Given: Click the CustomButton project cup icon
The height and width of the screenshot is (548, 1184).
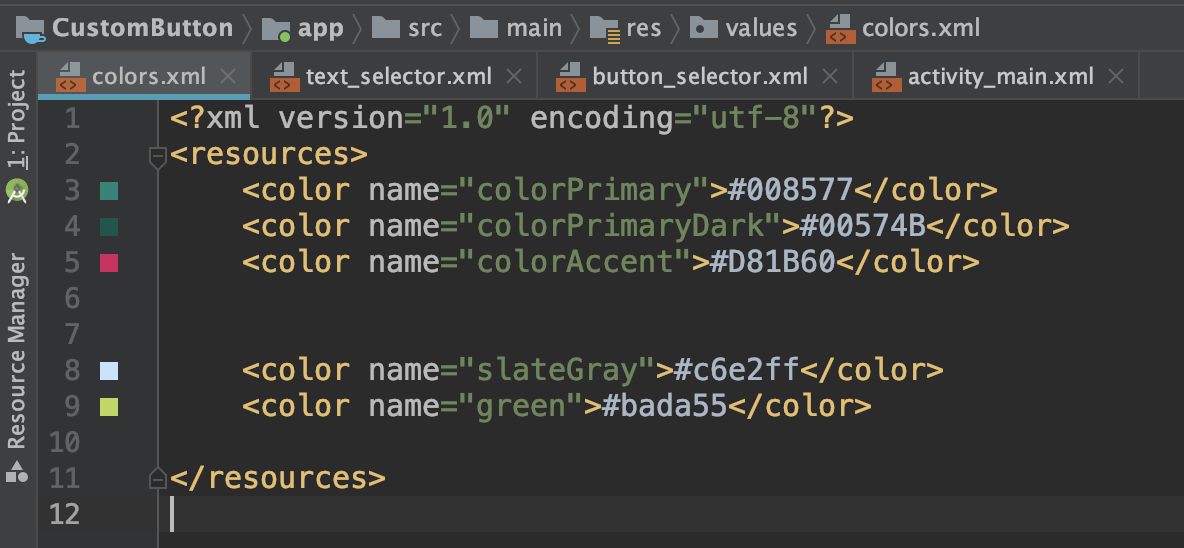Looking at the screenshot, I should tap(31, 29).
